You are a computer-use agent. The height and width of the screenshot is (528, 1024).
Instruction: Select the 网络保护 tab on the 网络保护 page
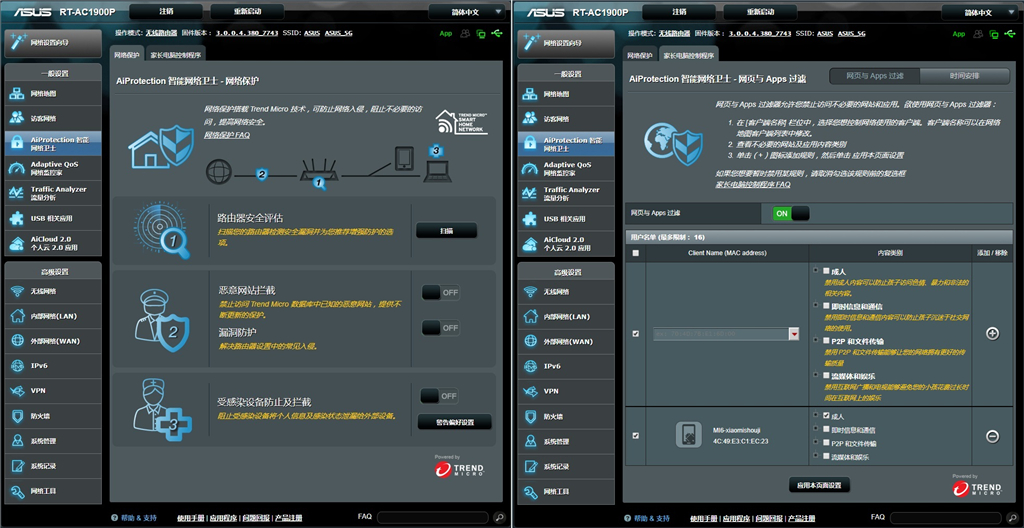(x=127, y=55)
